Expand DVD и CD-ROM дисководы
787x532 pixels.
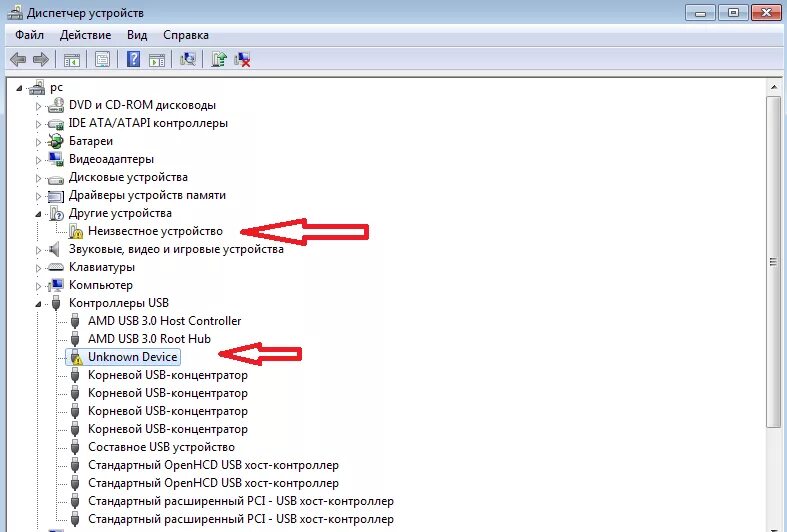(38, 106)
